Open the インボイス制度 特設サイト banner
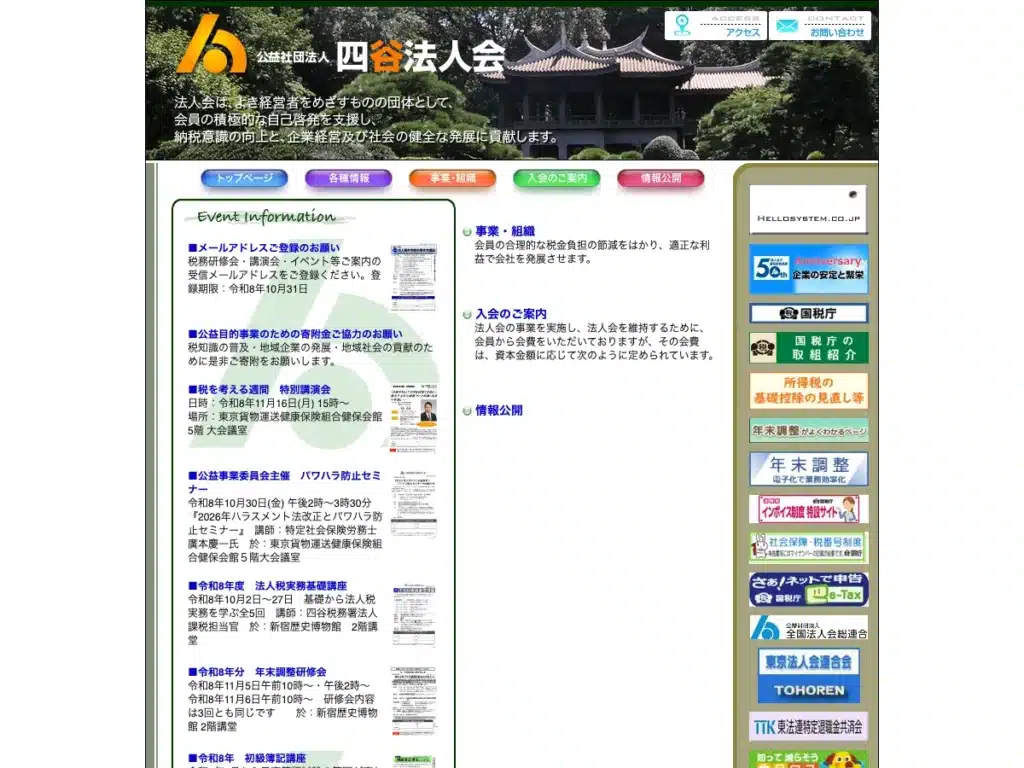The height and width of the screenshot is (768, 1024). pyautogui.click(x=808, y=509)
